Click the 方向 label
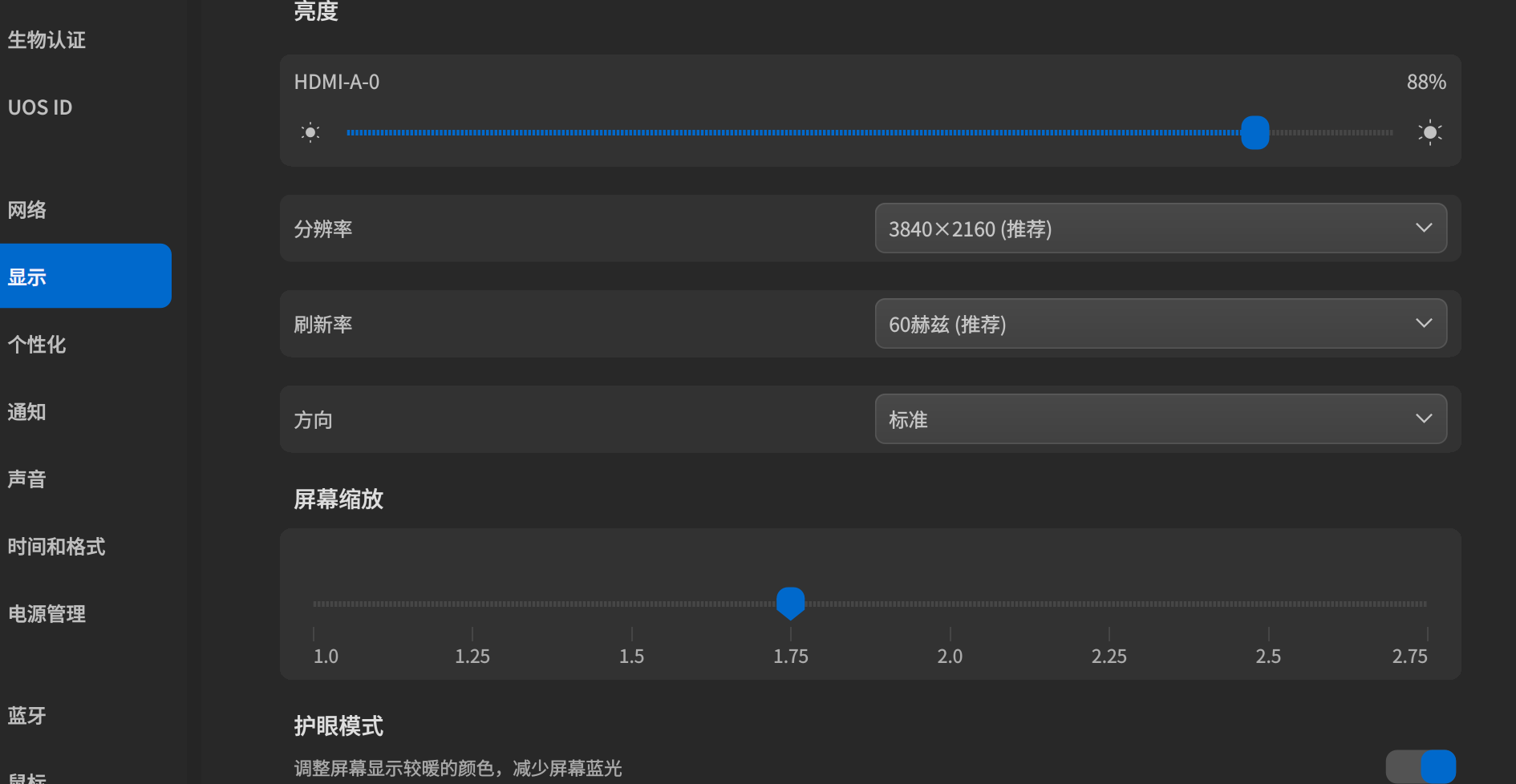The image size is (1516, 784). click(x=314, y=420)
